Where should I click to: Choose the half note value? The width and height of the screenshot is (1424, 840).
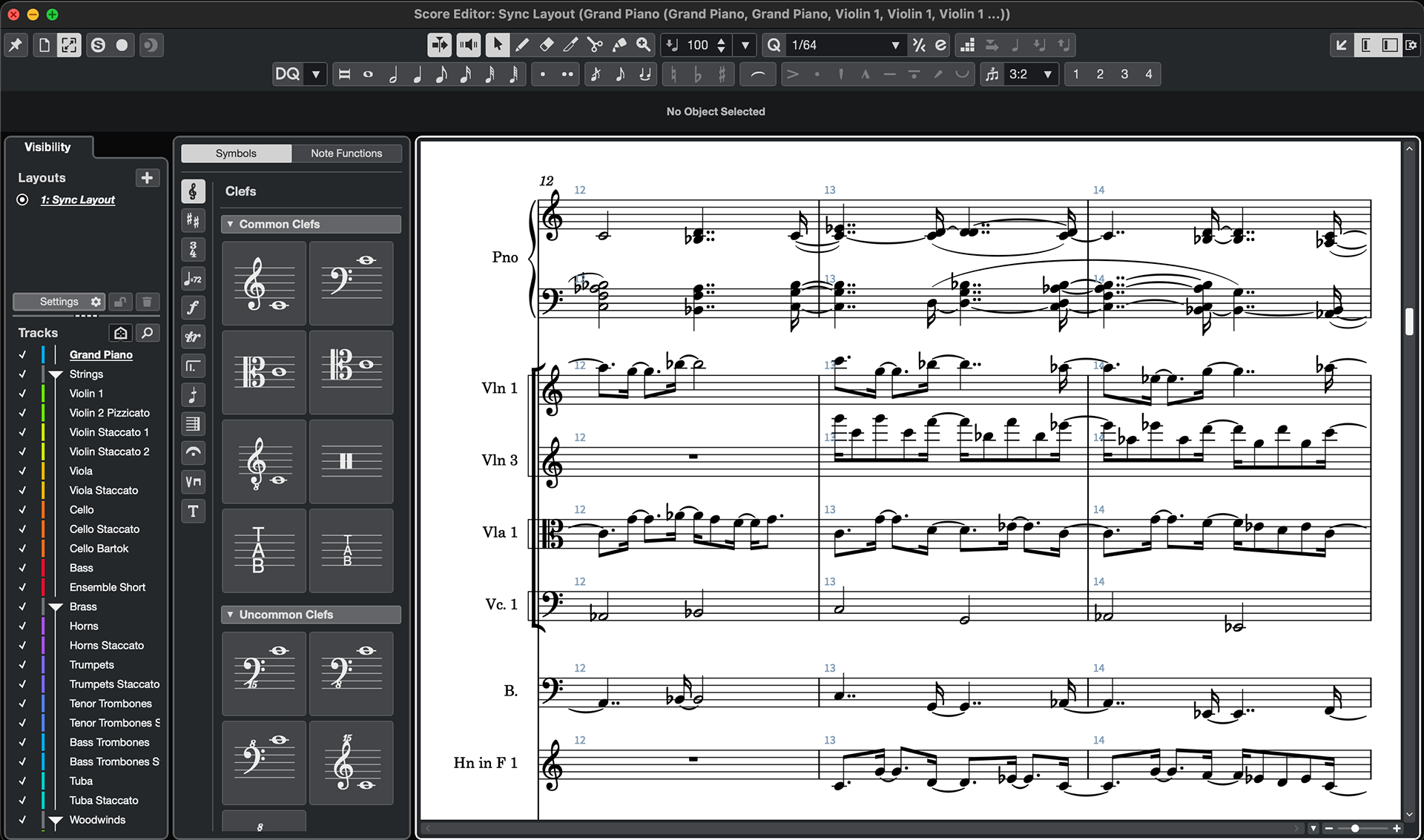click(x=392, y=74)
